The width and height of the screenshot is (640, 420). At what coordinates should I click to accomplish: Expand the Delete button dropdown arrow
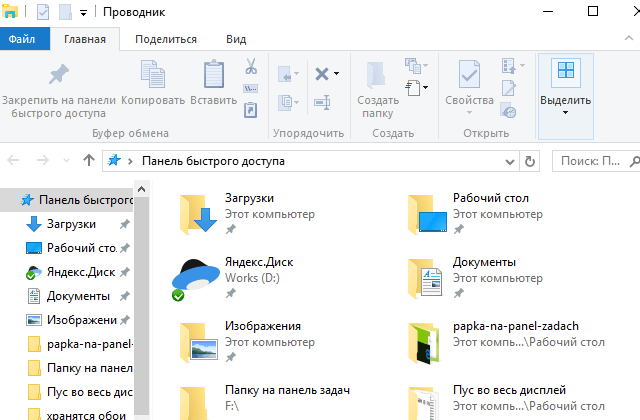(x=336, y=74)
